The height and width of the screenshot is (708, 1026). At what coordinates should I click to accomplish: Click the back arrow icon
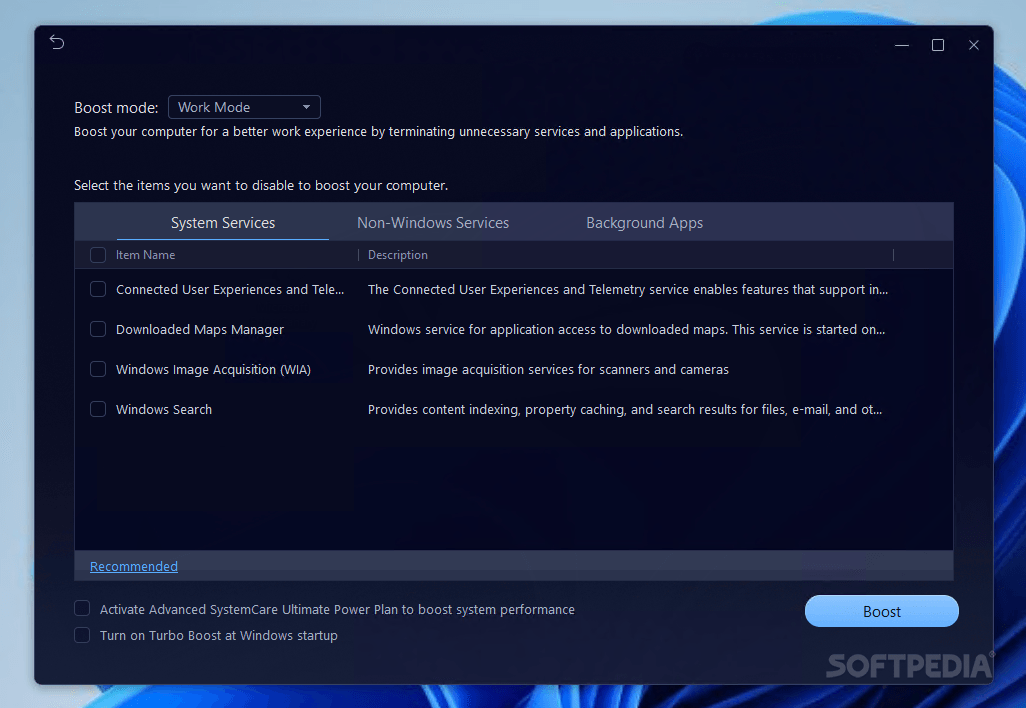click(x=57, y=43)
